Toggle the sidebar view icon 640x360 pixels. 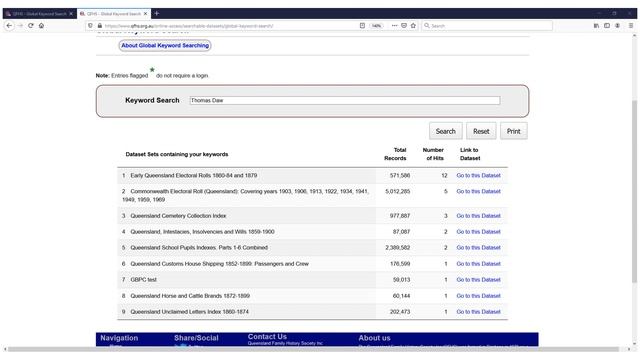pos(607,25)
